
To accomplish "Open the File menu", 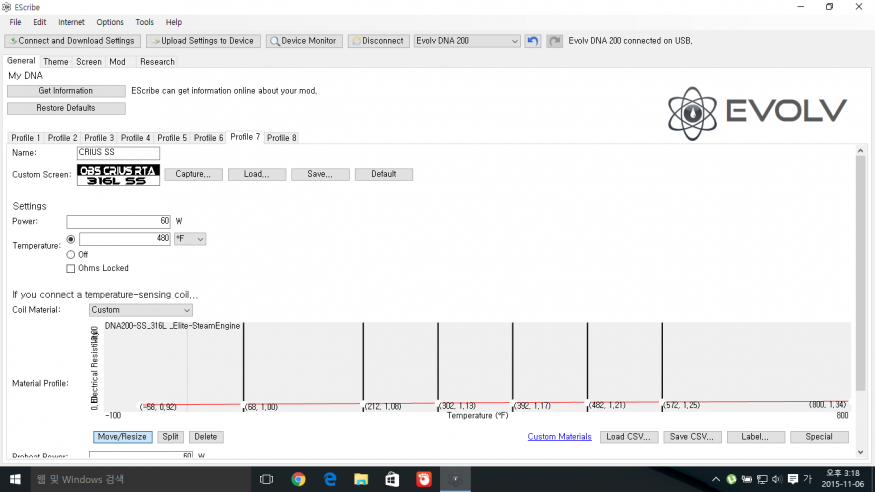I will [x=15, y=22].
